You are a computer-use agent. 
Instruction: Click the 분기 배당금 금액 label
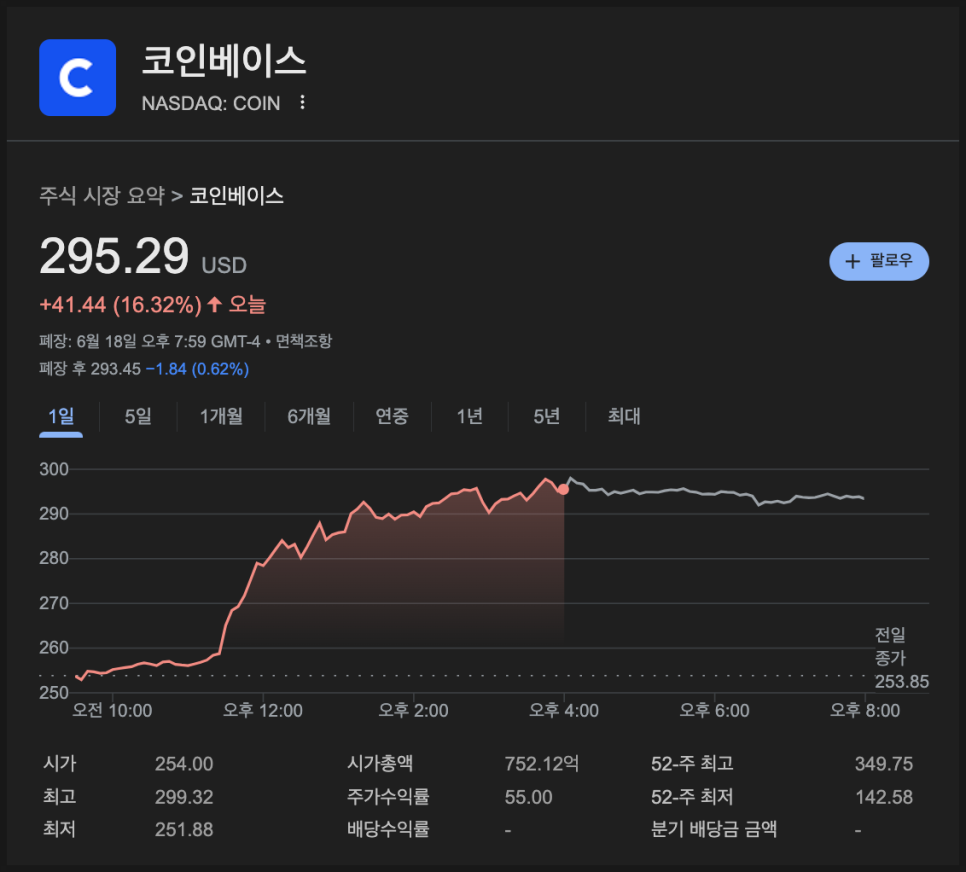click(714, 829)
